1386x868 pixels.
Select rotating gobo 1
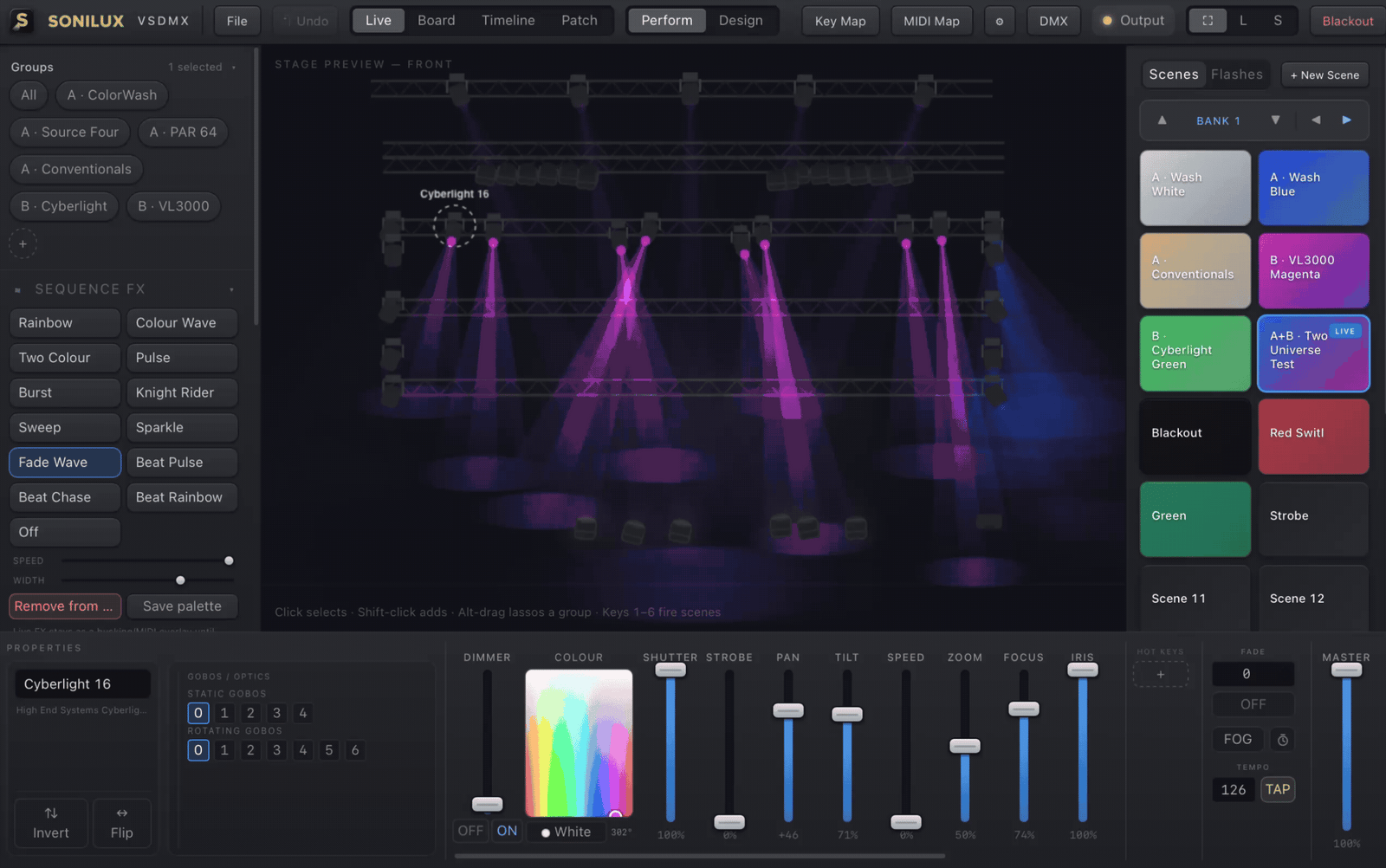[x=224, y=750]
